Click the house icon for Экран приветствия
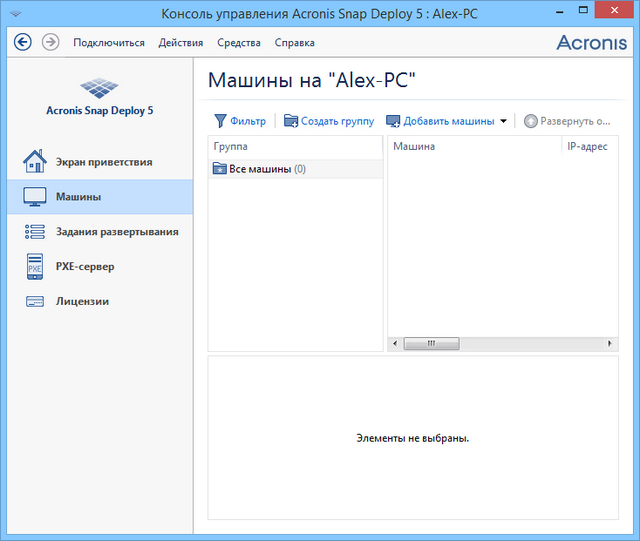The width and height of the screenshot is (640, 541). pos(35,162)
